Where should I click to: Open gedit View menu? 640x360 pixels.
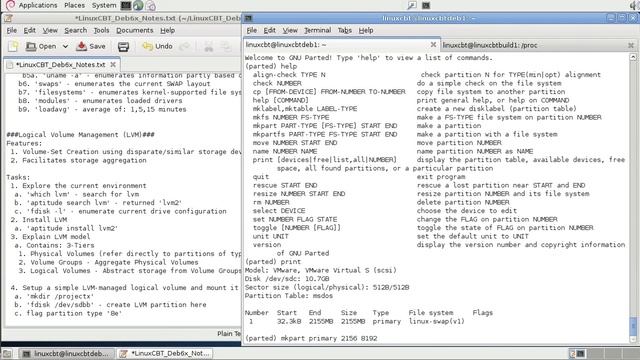click(50, 30)
